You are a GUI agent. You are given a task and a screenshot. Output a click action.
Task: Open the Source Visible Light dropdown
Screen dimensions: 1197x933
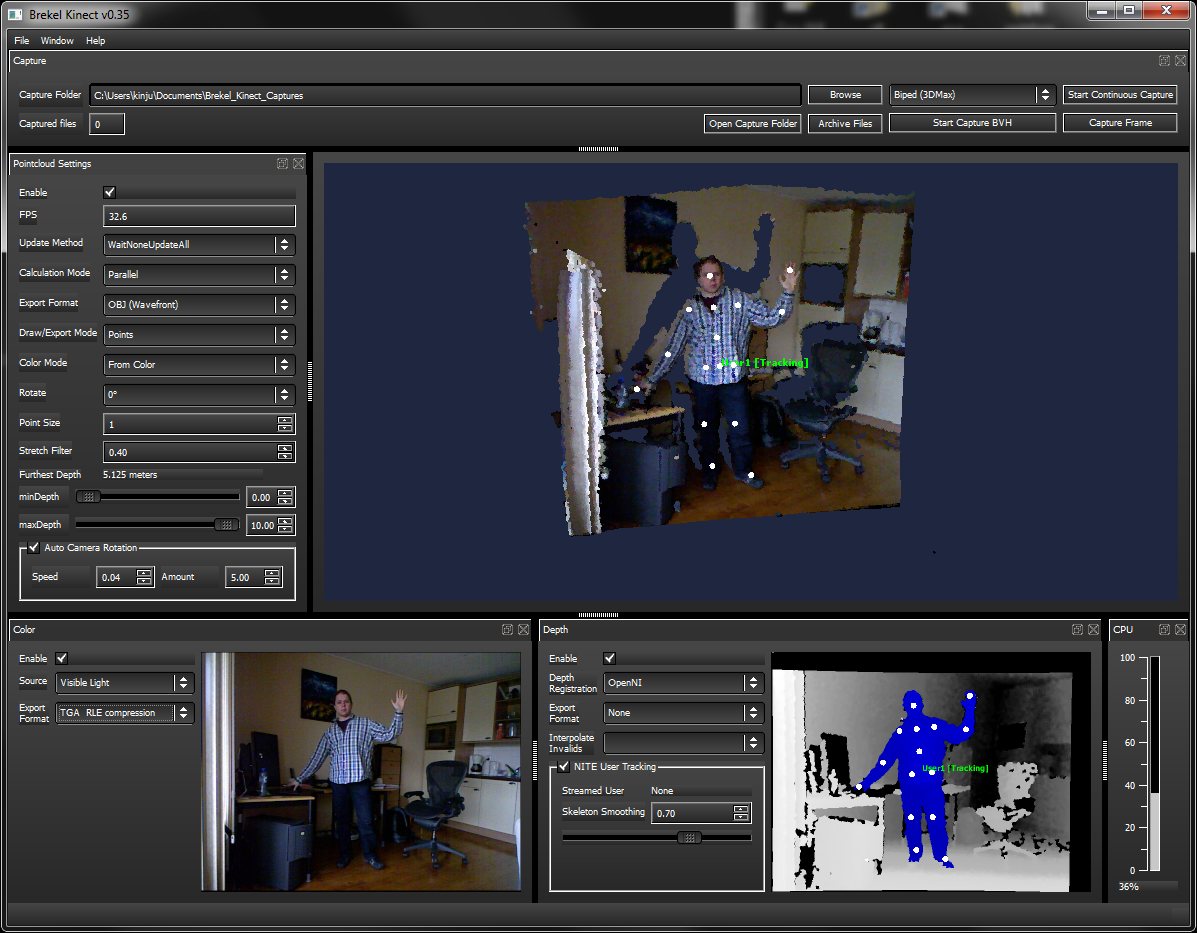(x=125, y=683)
